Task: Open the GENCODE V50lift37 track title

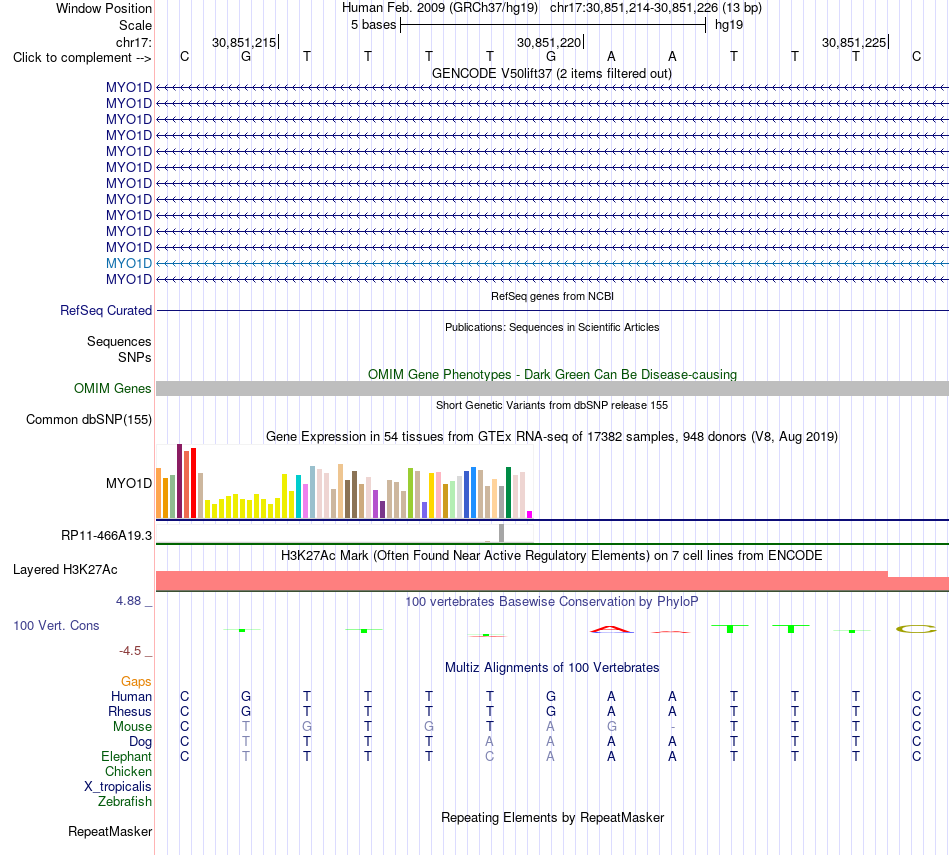Action: (551, 73)
